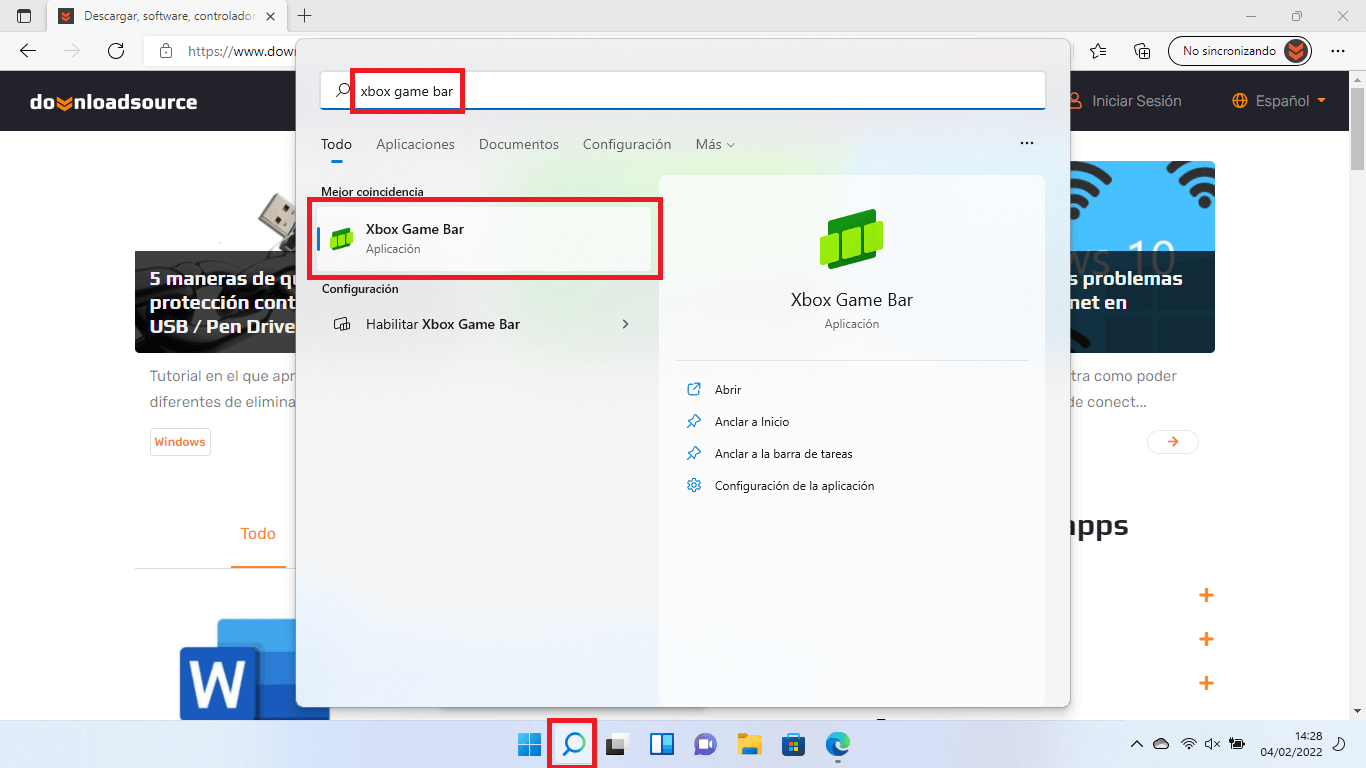1366x768 pixels.
Task: Click the Configuración de la aplicación gear icon
Action: (x=694, y=485)
